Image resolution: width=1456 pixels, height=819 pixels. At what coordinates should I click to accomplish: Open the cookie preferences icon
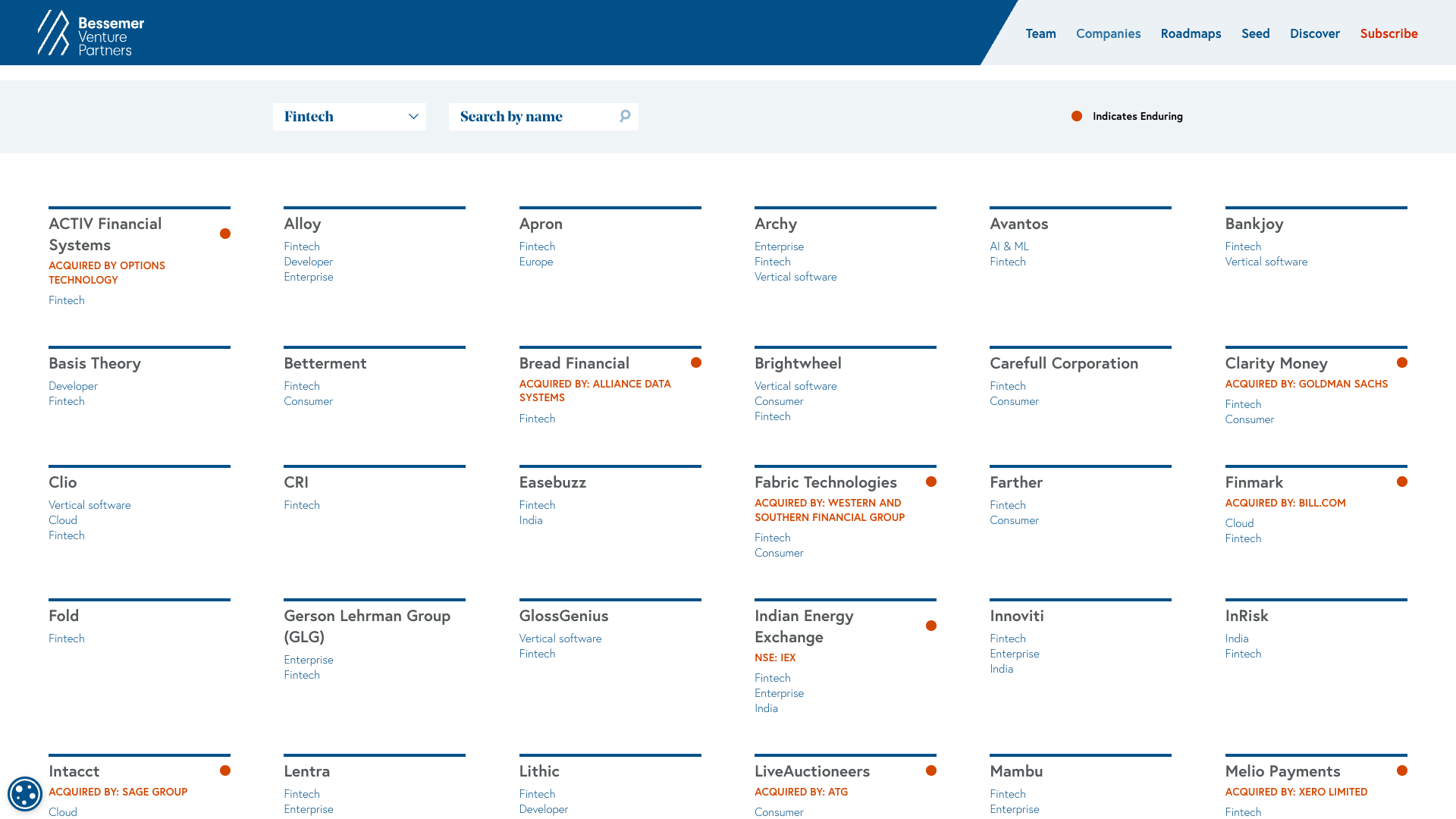tap(24, 794)
